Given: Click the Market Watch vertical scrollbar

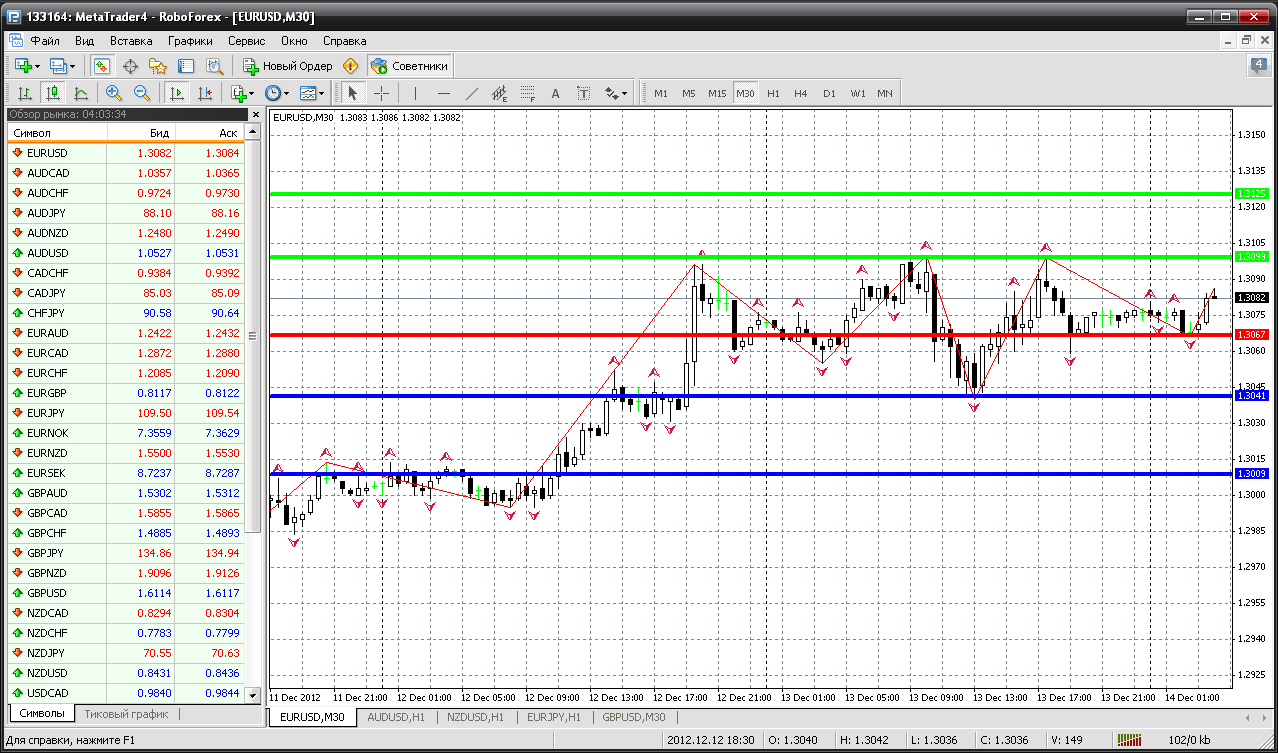Looking at the screenshot, I should tap(253, 414).
